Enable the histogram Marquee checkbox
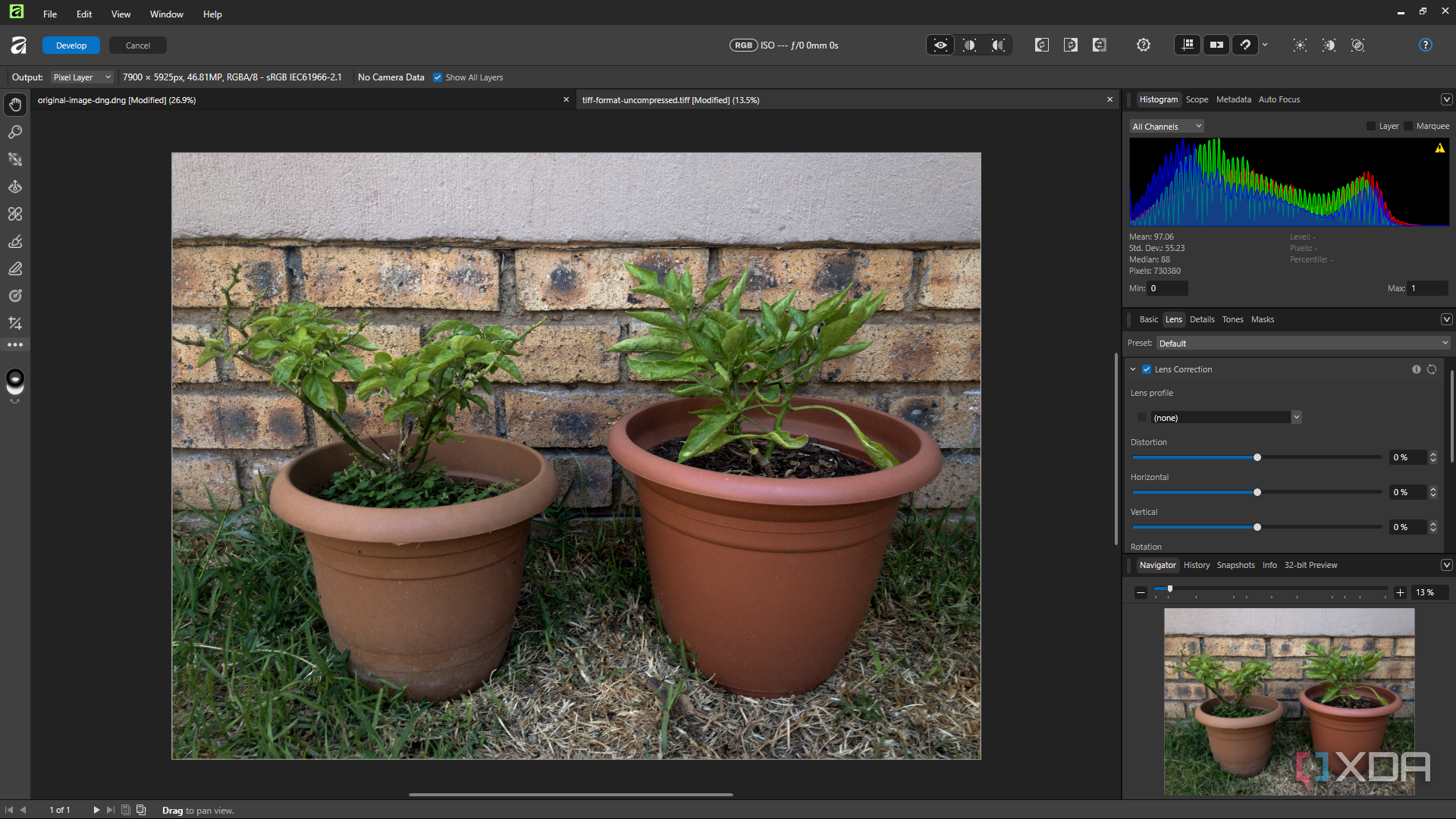This screenshot has height=819, width=1456. pos(1408,126)
